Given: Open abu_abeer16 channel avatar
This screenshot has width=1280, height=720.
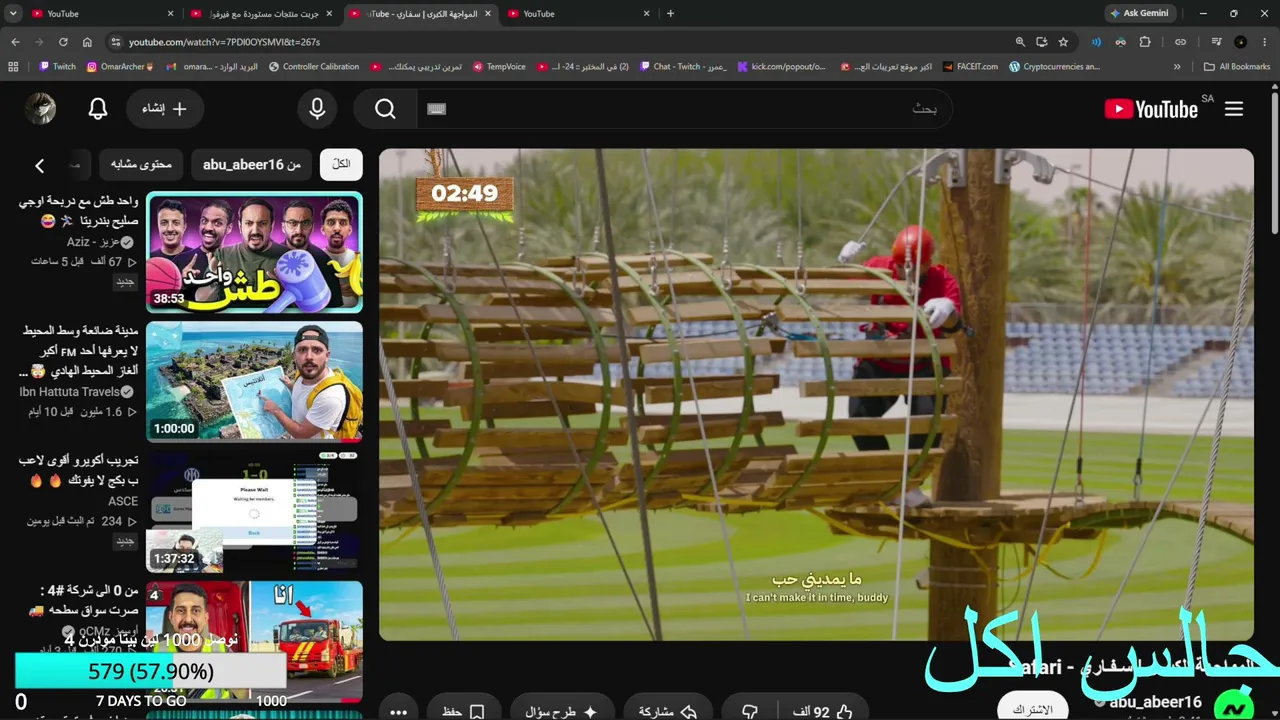Looking at the screenshot, I should 1233,706.
